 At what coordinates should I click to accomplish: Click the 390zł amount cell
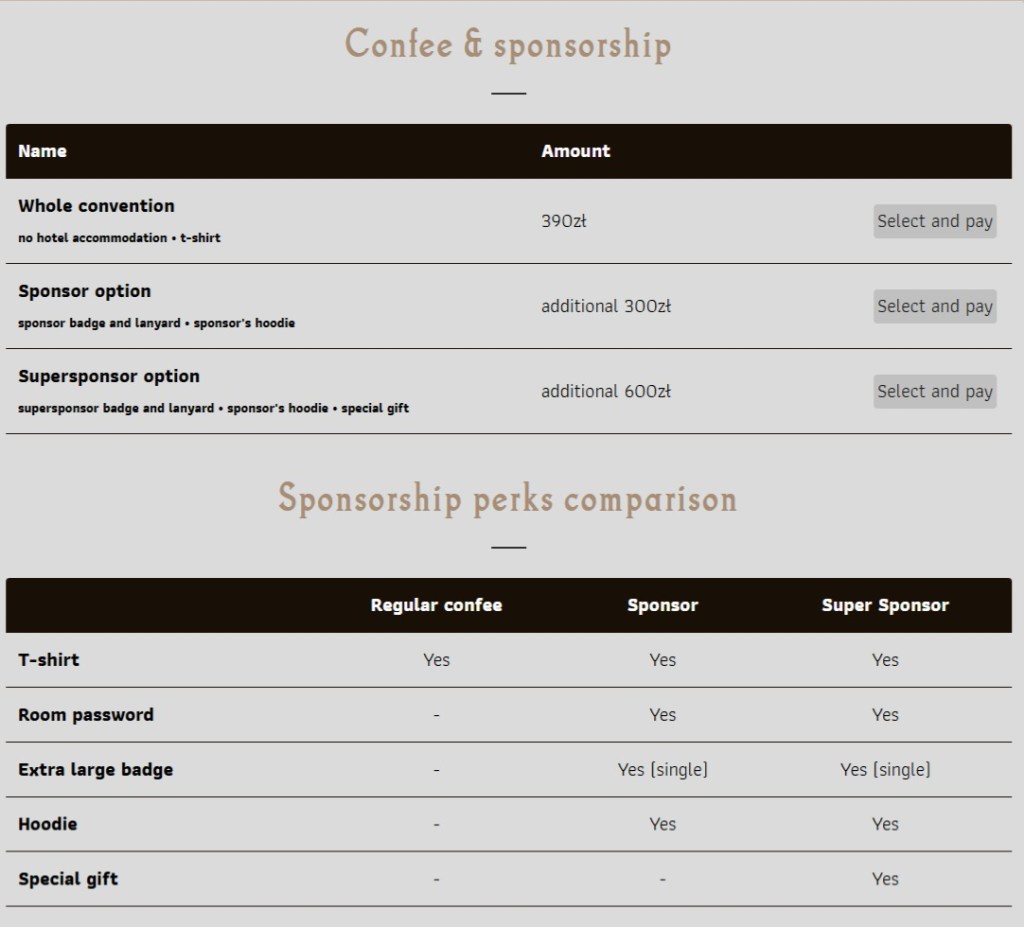(x=563, y=221)
